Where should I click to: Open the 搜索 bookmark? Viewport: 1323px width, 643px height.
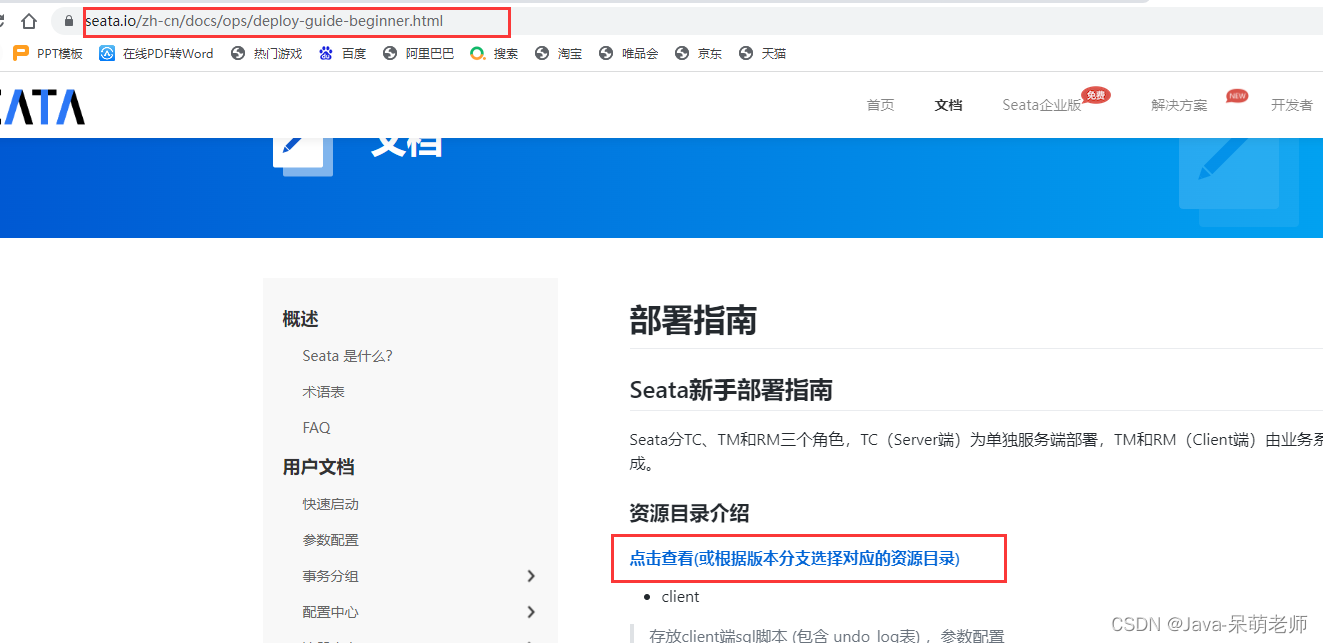494,53
